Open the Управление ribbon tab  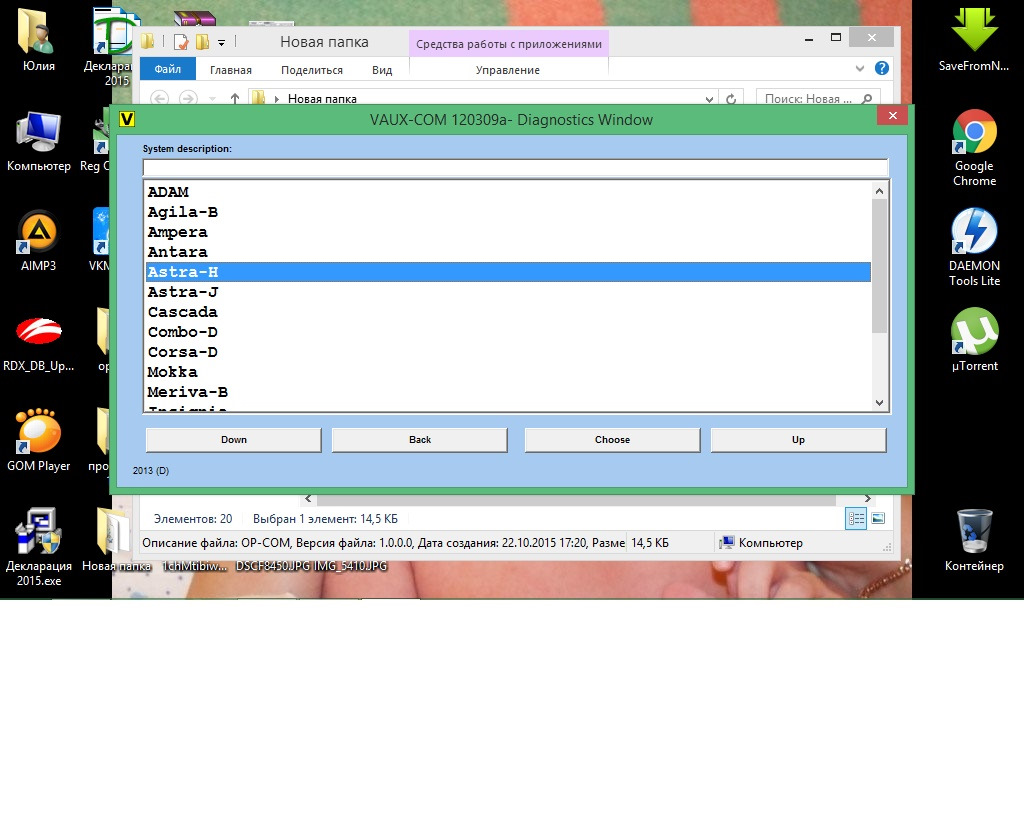coord(507,70)
